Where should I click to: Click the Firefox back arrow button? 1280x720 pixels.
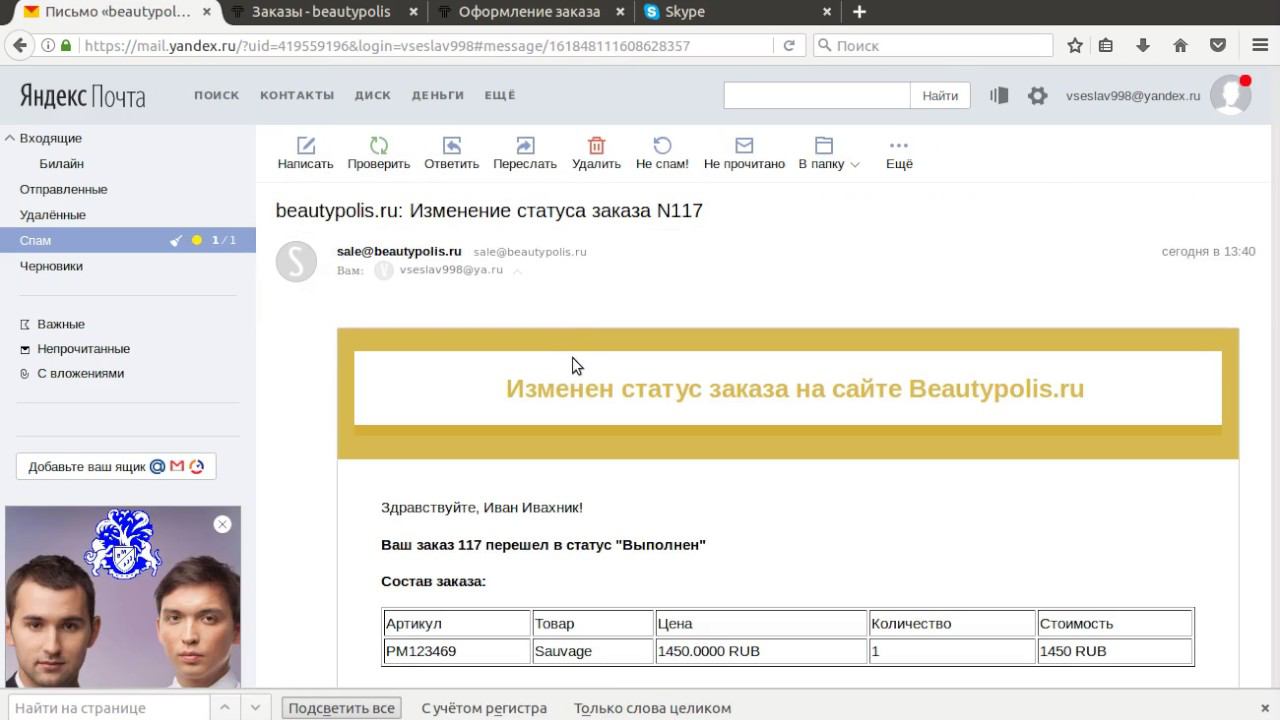coord(19,46)
